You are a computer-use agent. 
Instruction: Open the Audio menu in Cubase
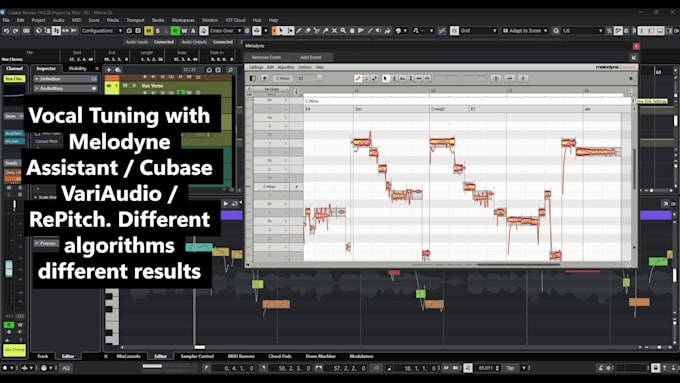(58, 20)
